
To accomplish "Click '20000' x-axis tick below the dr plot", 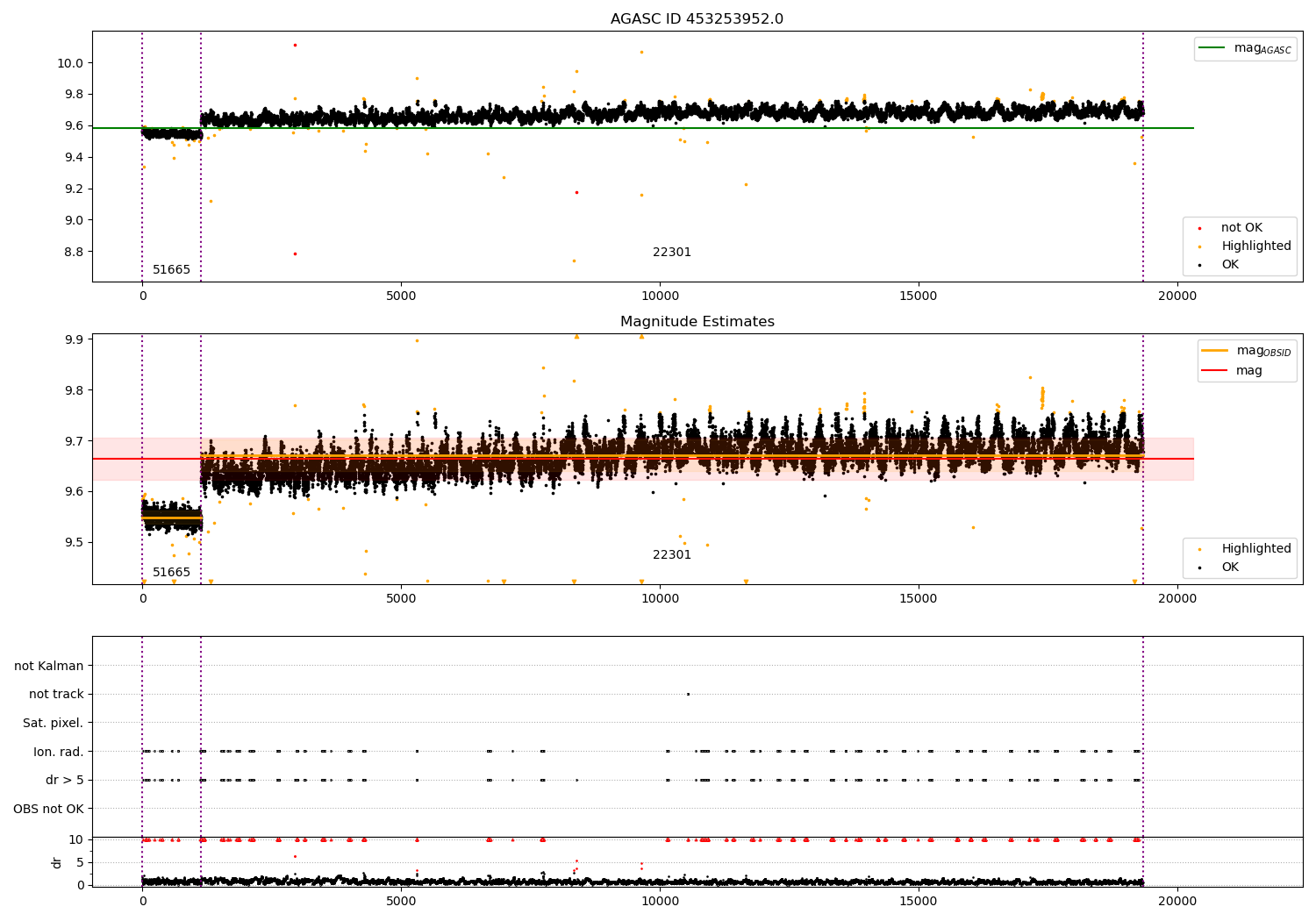I will tap(1177, 902).
